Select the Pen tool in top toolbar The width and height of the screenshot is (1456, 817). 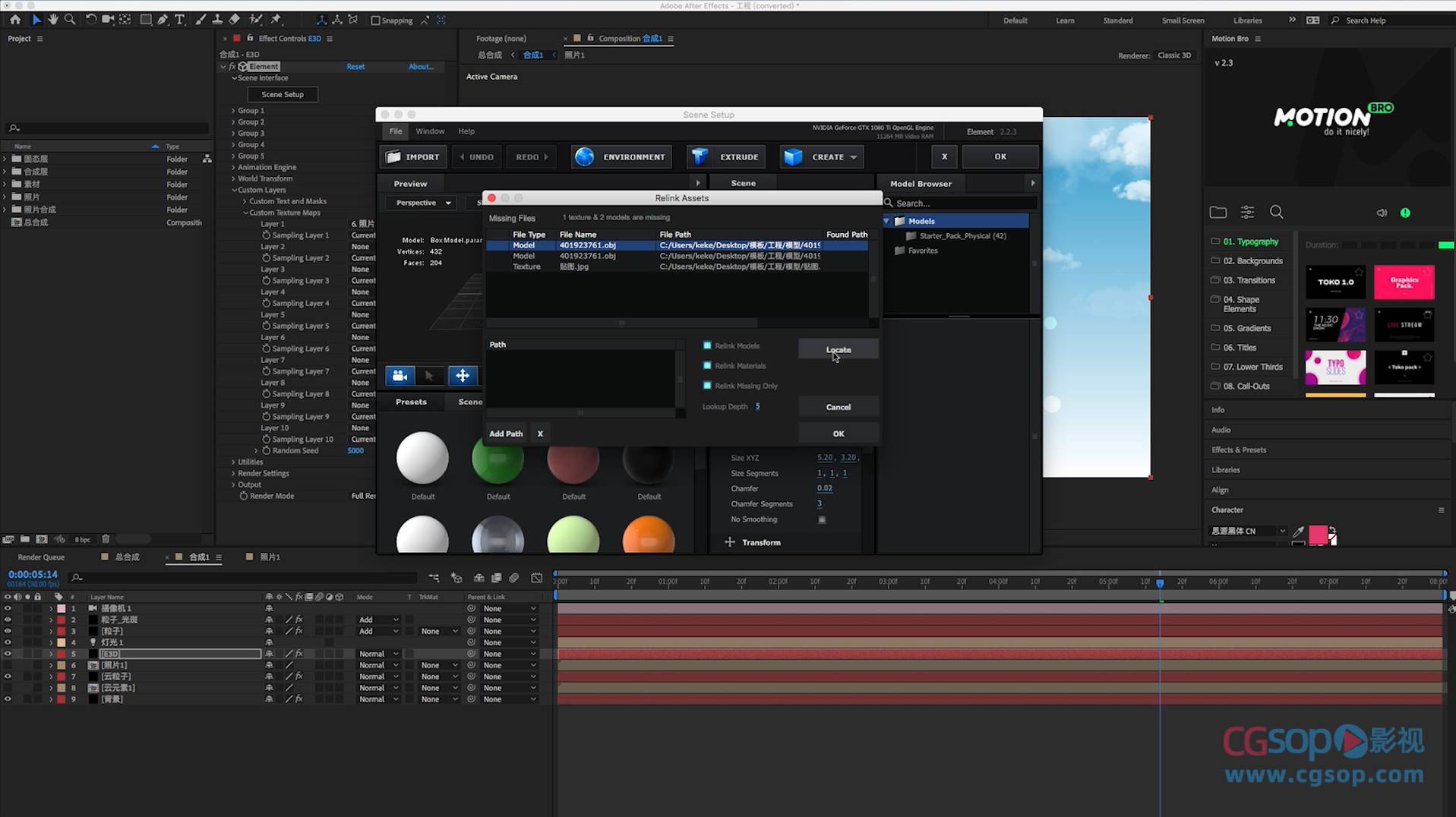click(x=163, y=20)
